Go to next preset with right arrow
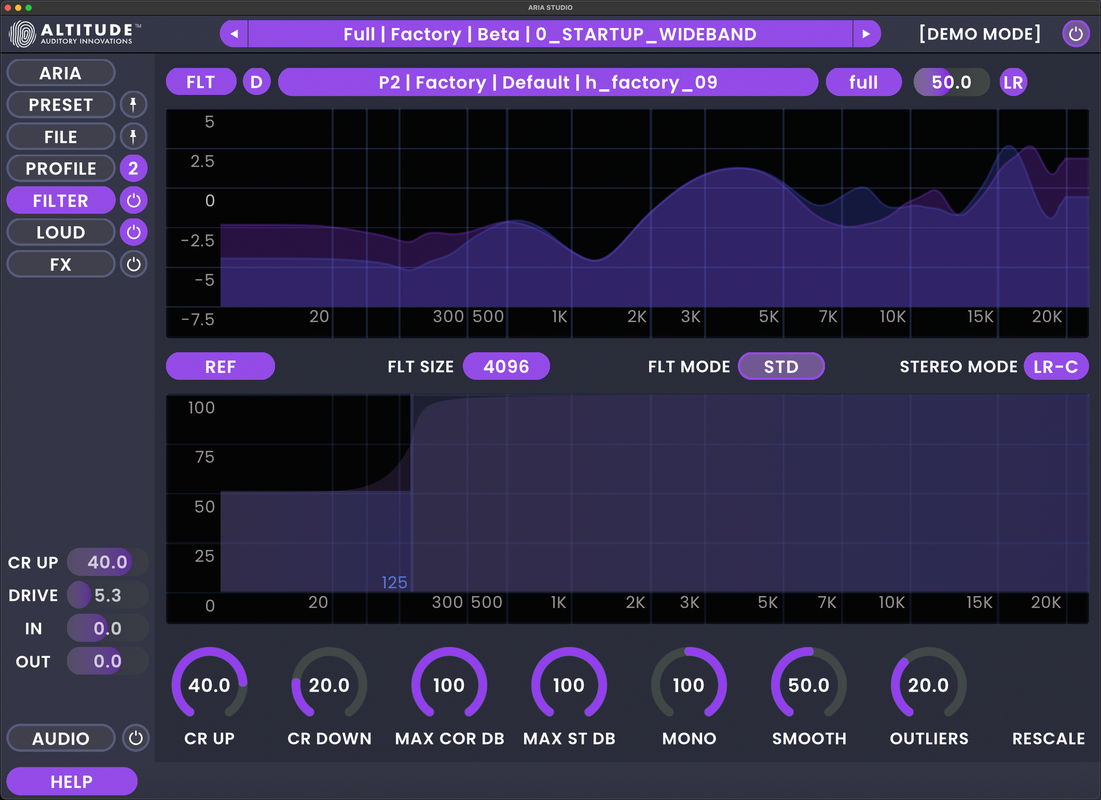 point(866,34)
